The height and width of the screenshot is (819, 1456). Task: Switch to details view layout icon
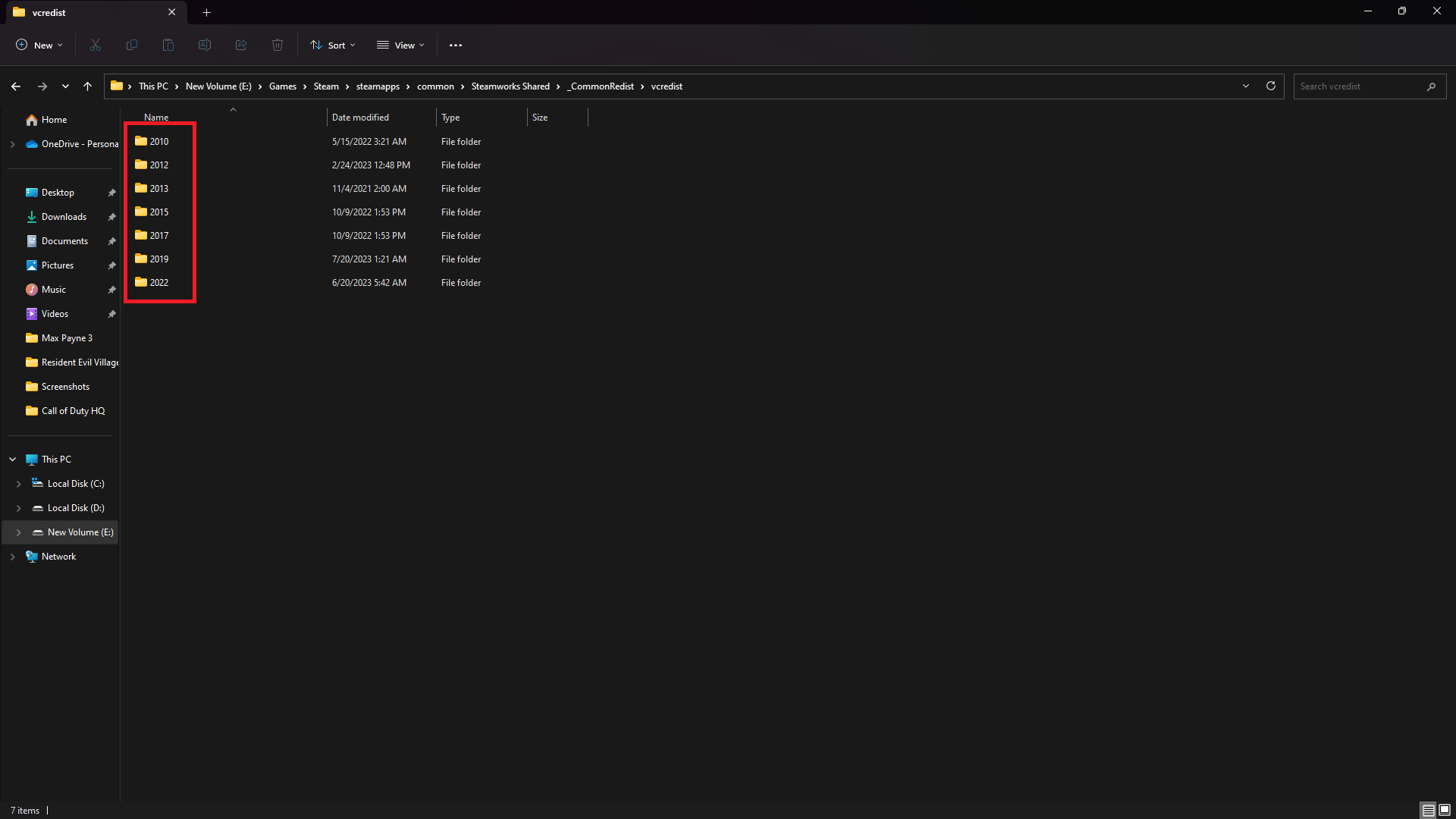pos(1428,810)
